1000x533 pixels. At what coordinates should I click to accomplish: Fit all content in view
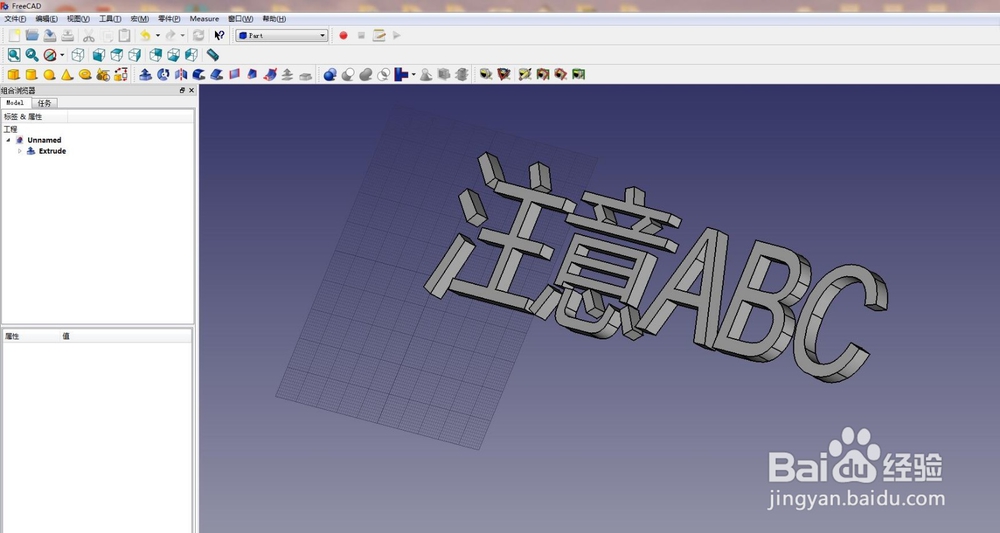(x=14, y=55)
